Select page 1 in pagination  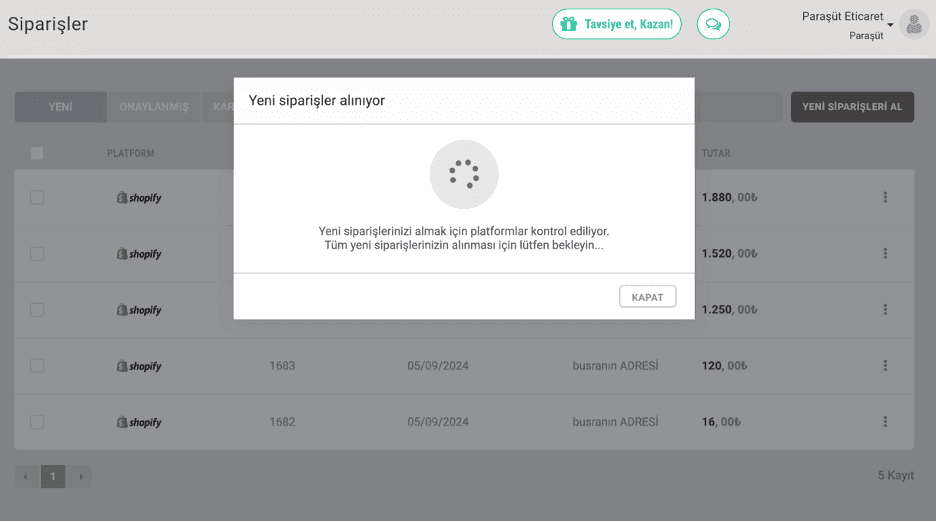coord(53,477)
